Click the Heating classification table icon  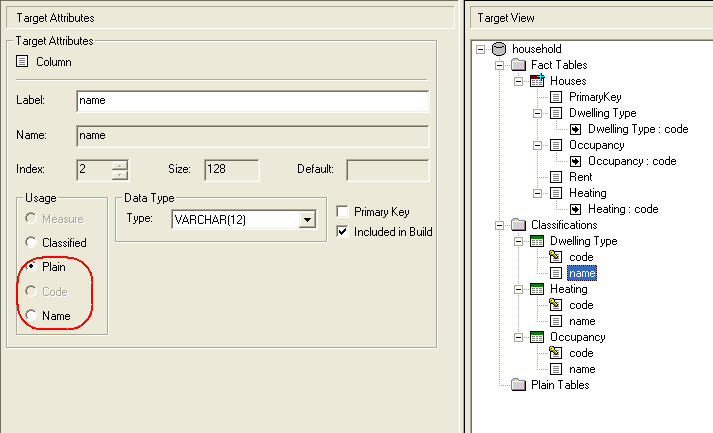pos(537,289)
